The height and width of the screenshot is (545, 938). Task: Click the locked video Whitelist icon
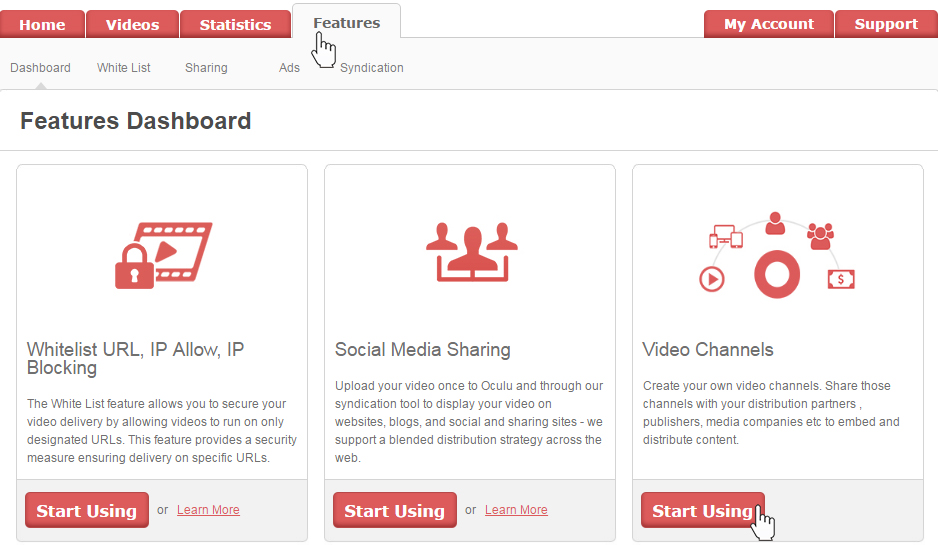tap(164, 255)
